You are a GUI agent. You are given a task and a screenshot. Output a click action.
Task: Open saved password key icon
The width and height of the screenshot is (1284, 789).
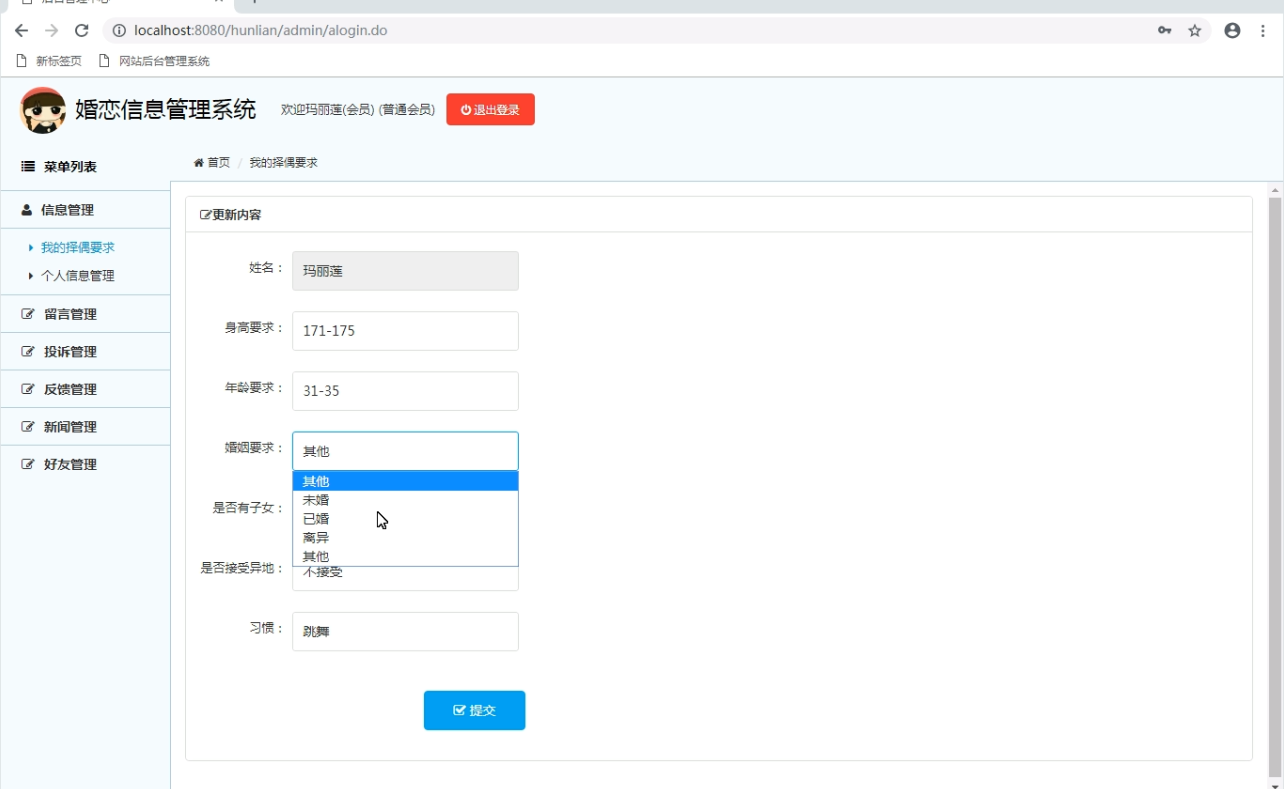click(x=1165, y=31)
